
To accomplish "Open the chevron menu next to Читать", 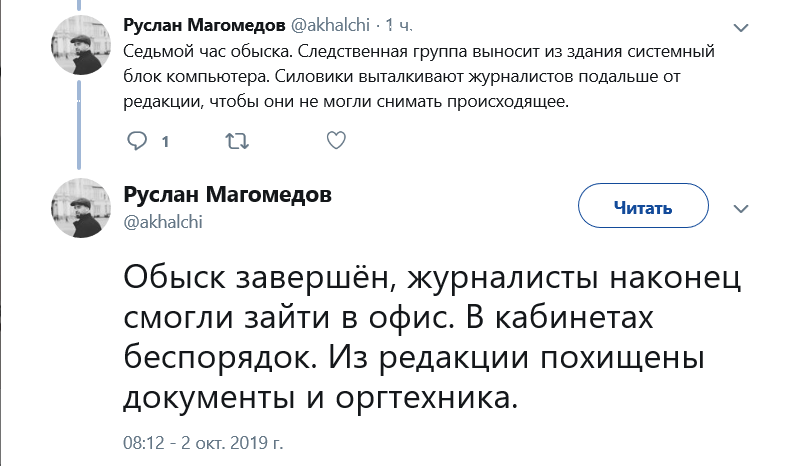I will [741, 209].
